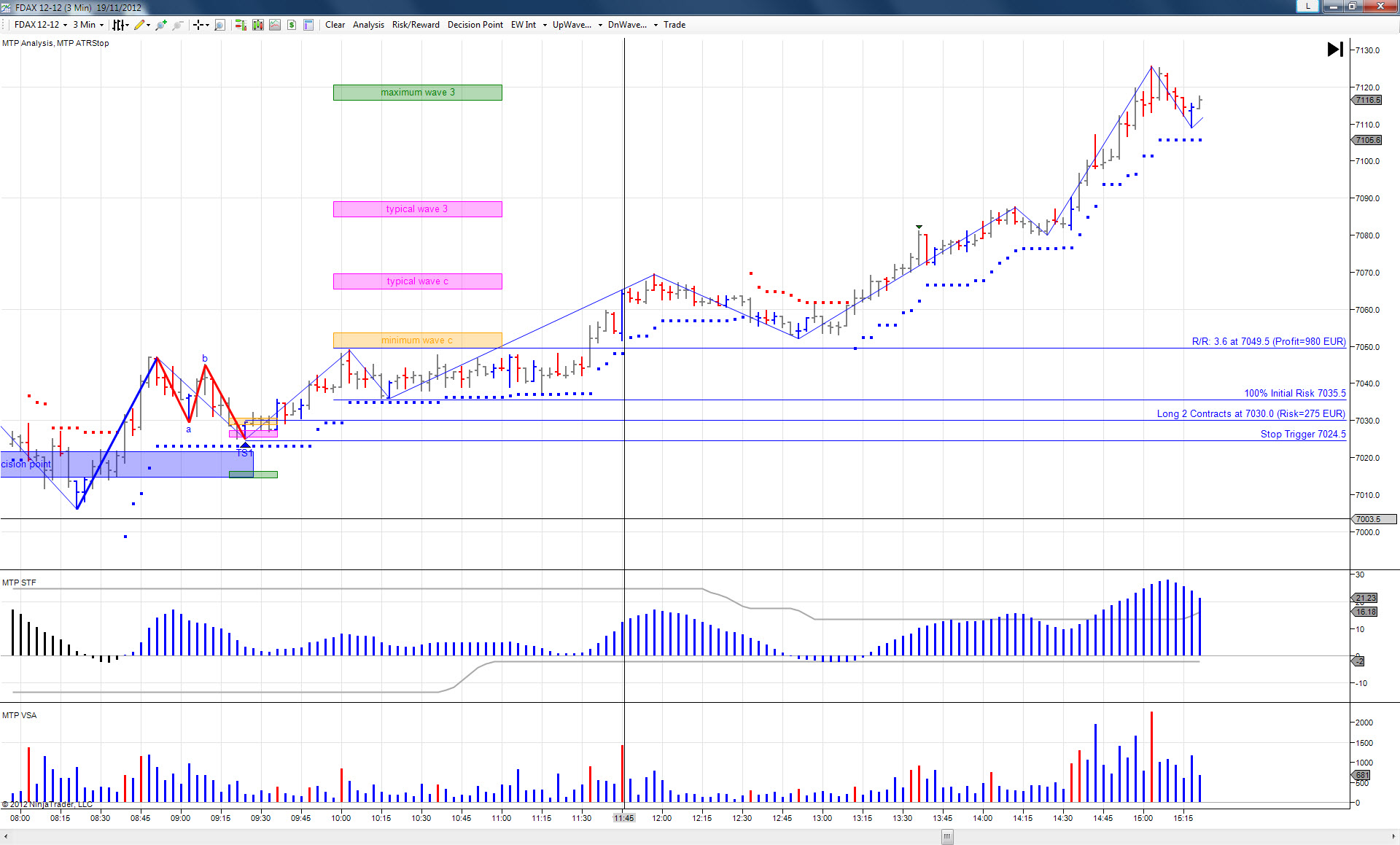This screenshot has height=845, width=1400.
Task: Open the indicators icon
Action: tap(258, 25)
